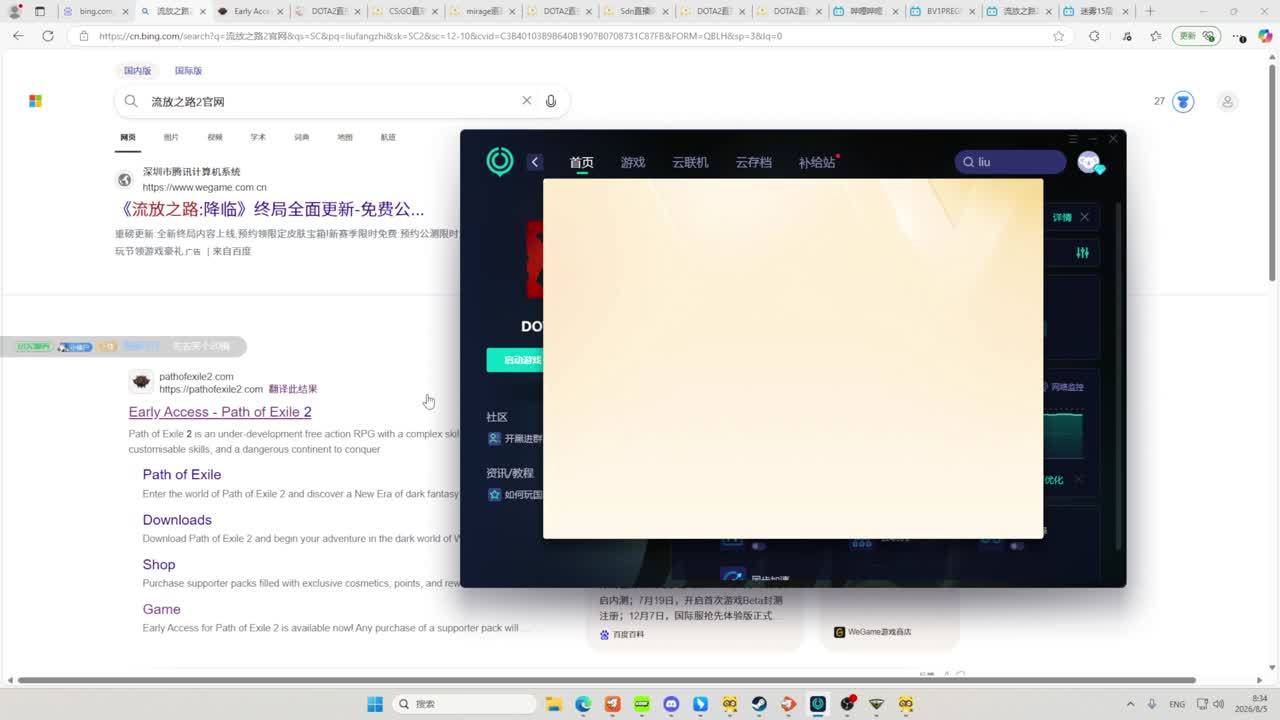Screen dimensions: 1280x720
Task: Open the accelerator hamburger menu
Action: 1073,139
